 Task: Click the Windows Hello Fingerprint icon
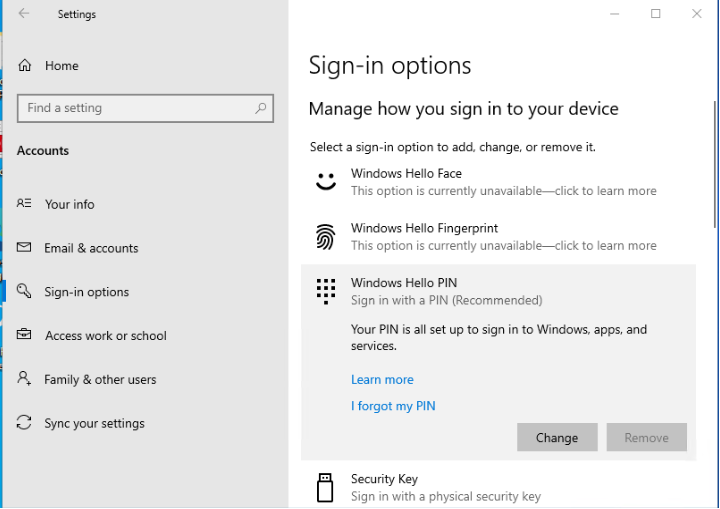[x=326, y=237]
